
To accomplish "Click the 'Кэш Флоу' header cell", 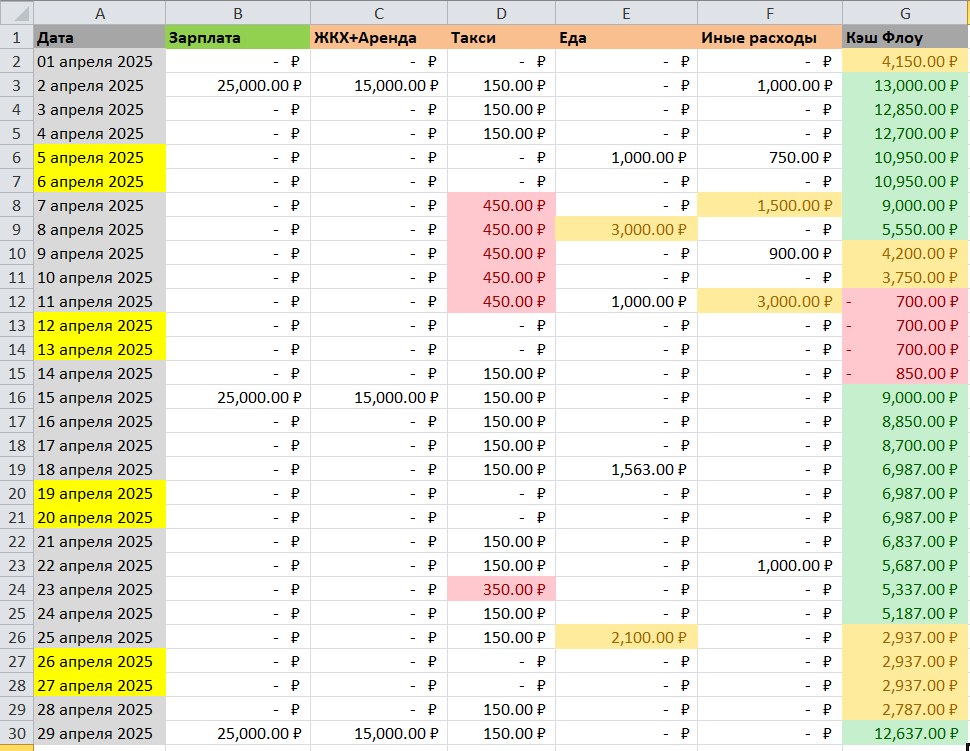I will [x=905, y=37].
